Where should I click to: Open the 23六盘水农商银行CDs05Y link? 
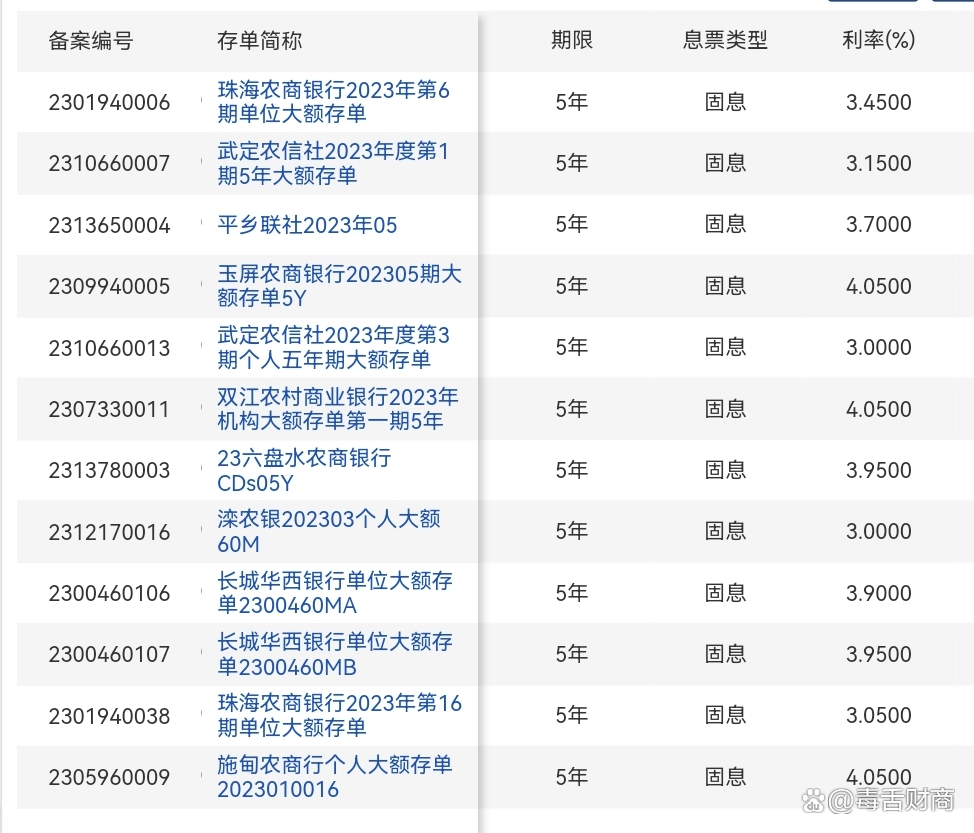[302, 470]
